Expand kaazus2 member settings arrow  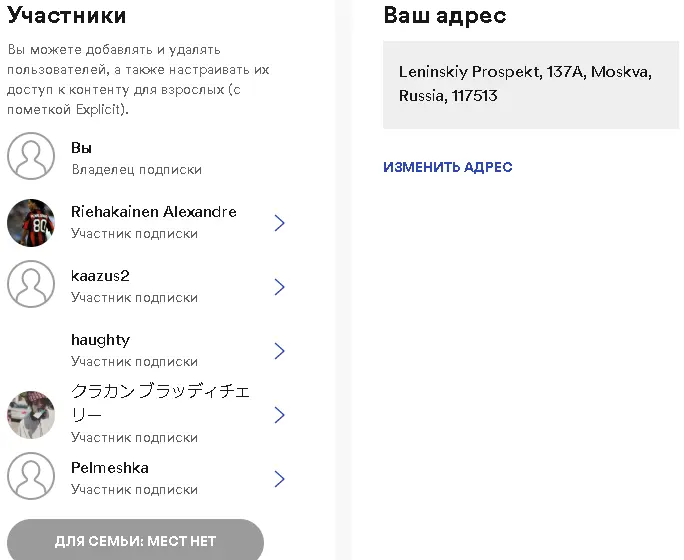(280, 287)
